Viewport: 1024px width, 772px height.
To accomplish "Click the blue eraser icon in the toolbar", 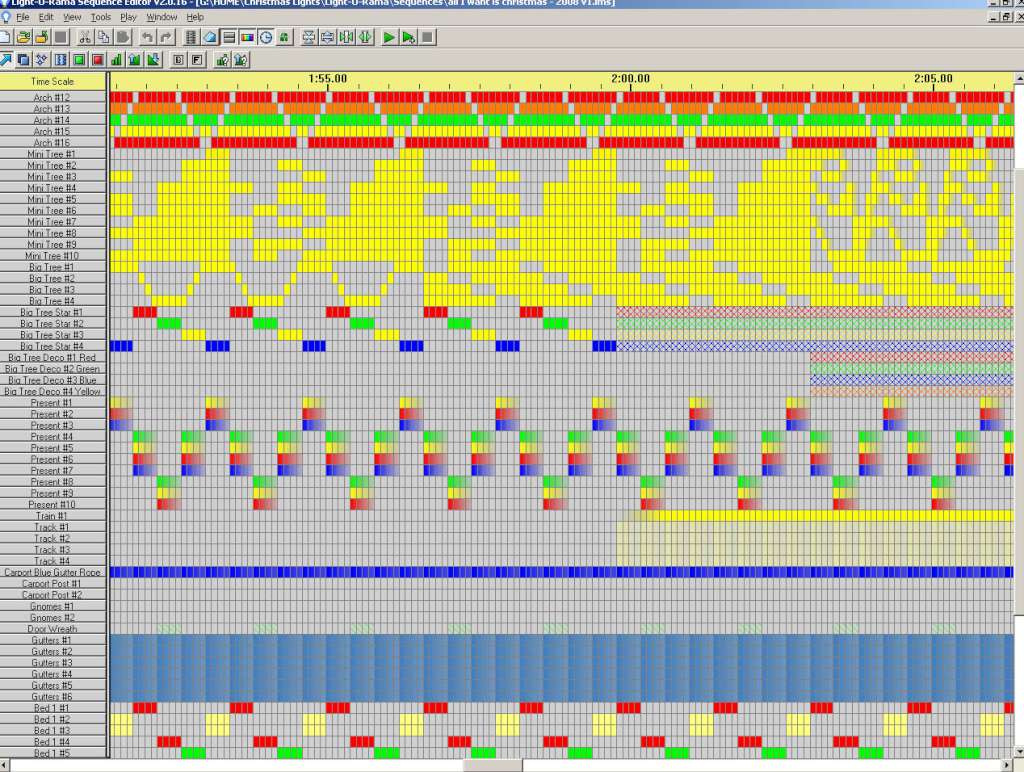I will click(x=210, y=37).
